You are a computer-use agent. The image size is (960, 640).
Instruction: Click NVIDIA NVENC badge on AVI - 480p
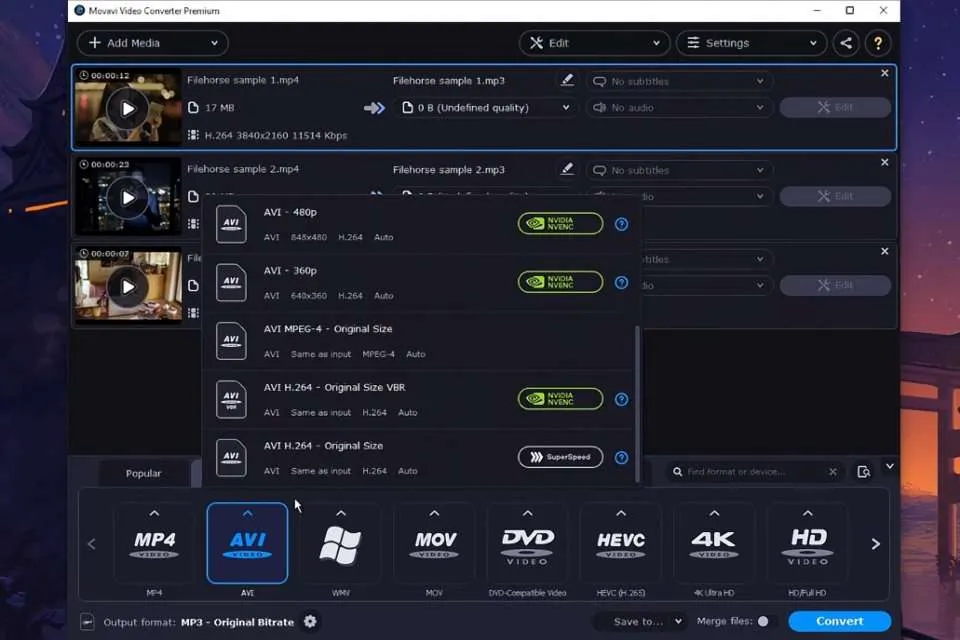[x=560, y=224]
